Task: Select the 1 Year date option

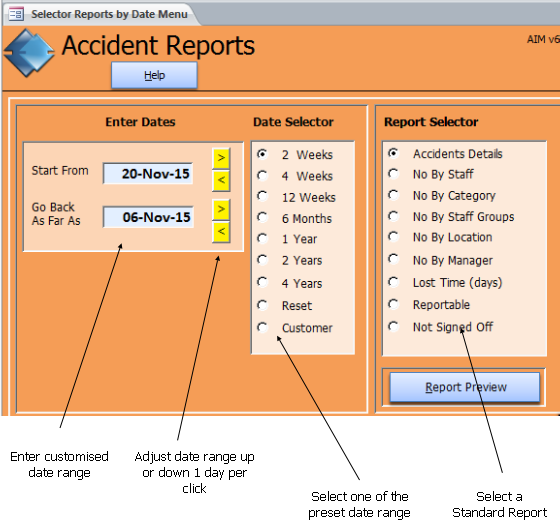Action: 287,239
